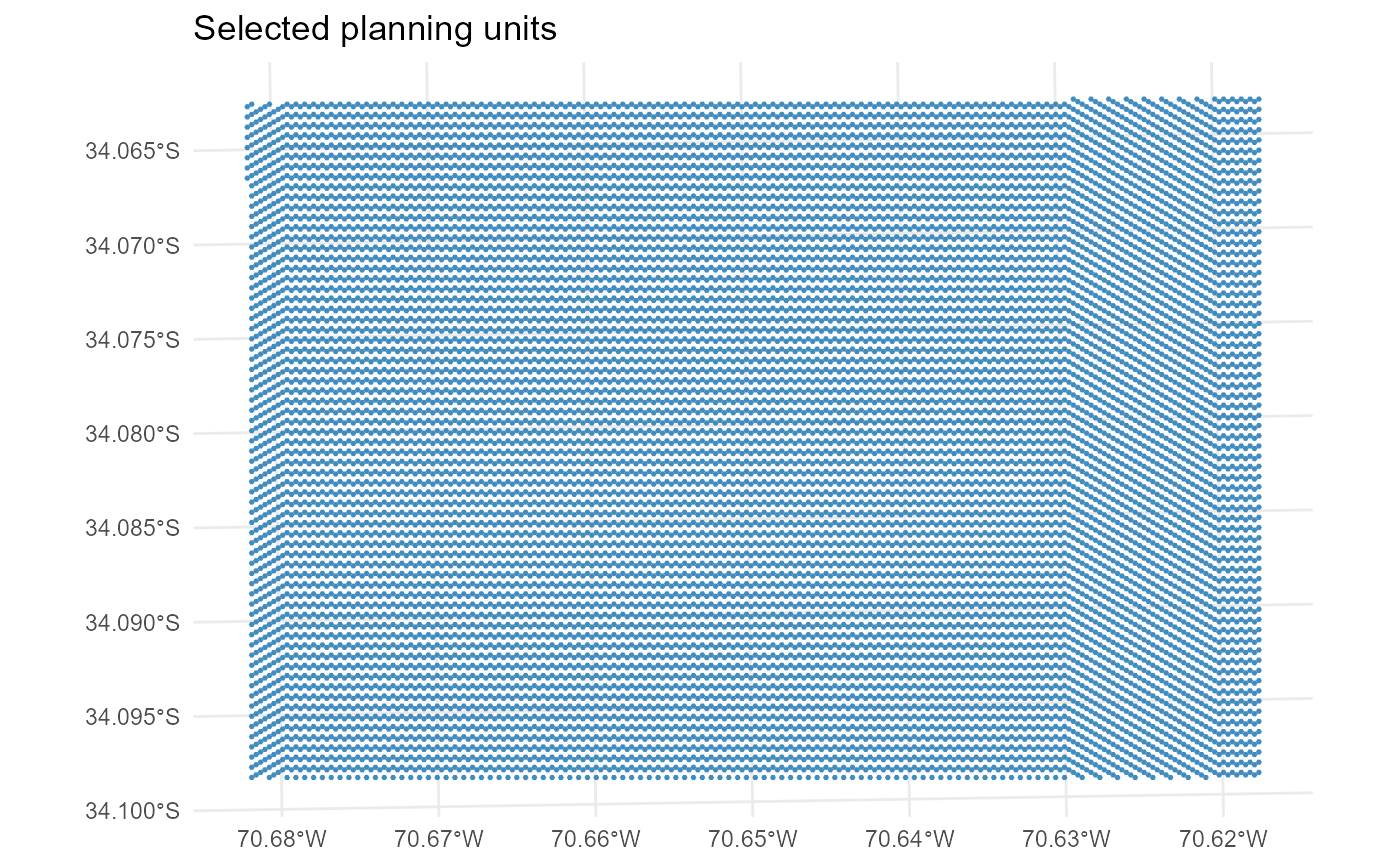This screenshot has height=866, width=1400.
Task: Click the 34.090°S latitude axis label
Action: click(132, 623)
